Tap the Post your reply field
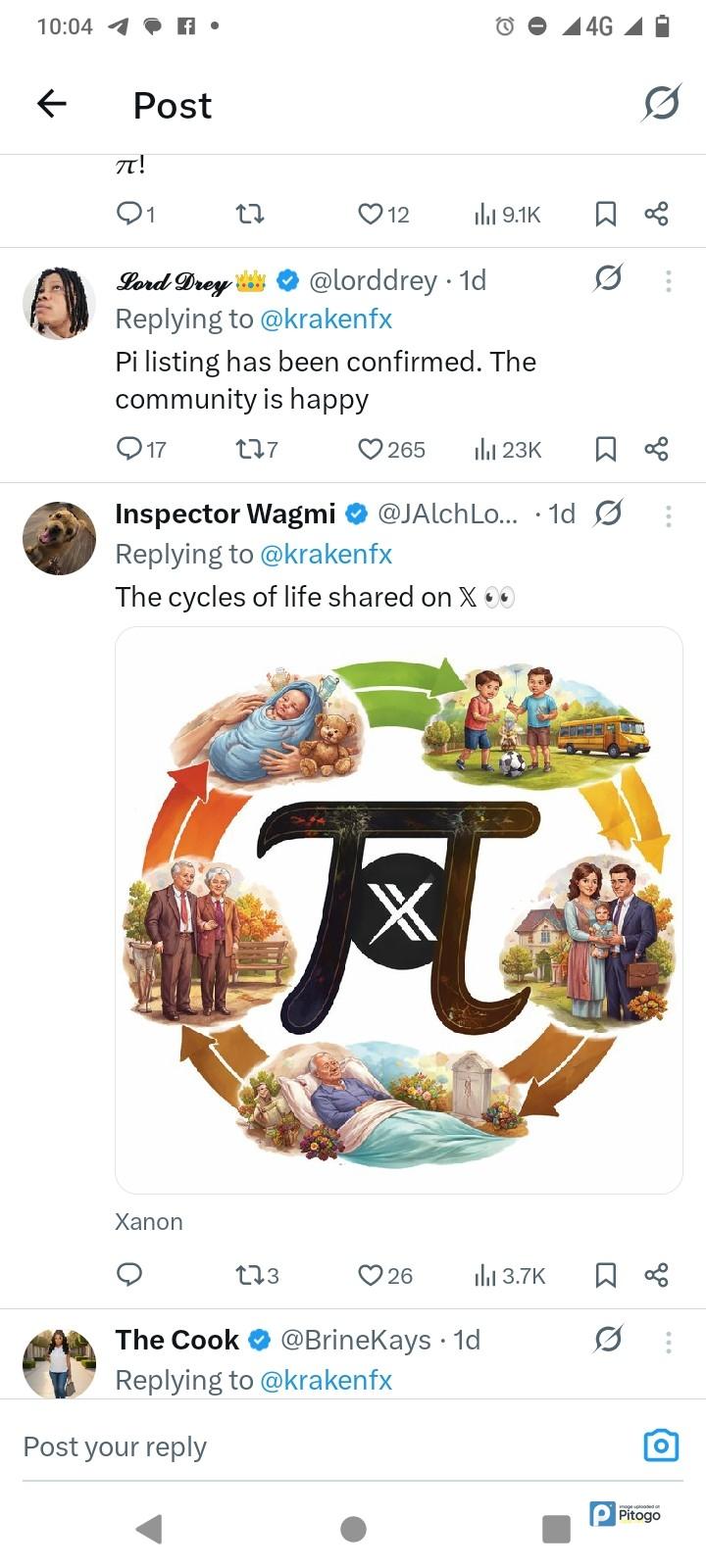706x1568 pixels. click(x=294, y=1446)
